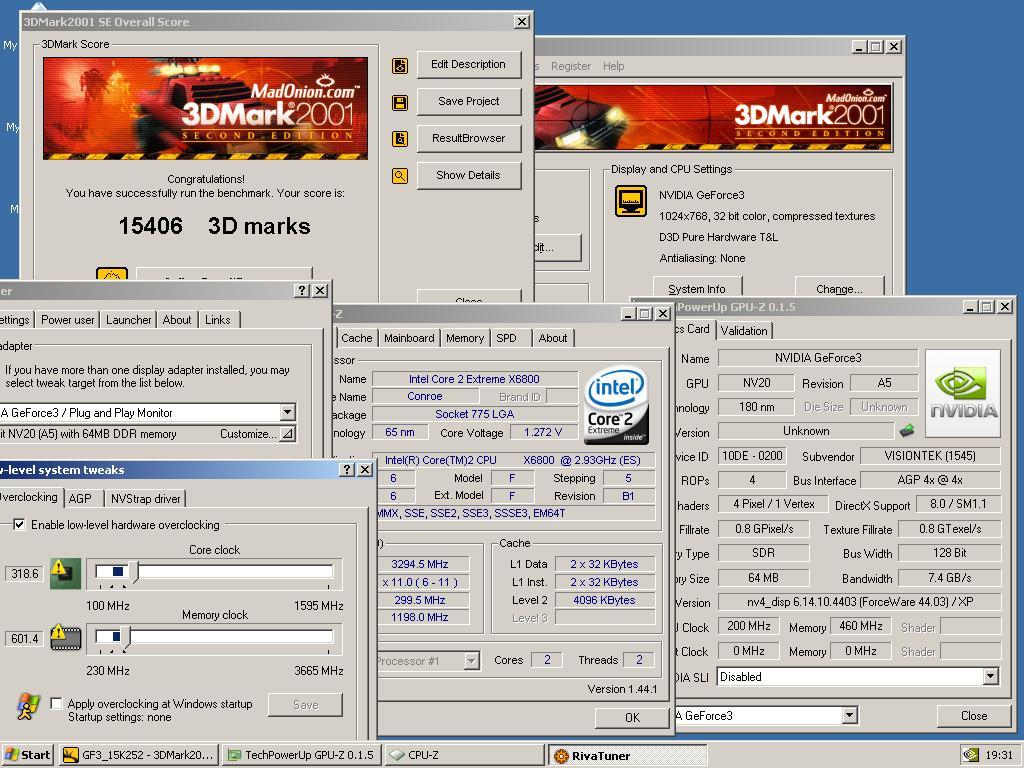Switch to 3DMark2001 taskbar button
This screenshot has height=768, width=1024.
point(139,755)
